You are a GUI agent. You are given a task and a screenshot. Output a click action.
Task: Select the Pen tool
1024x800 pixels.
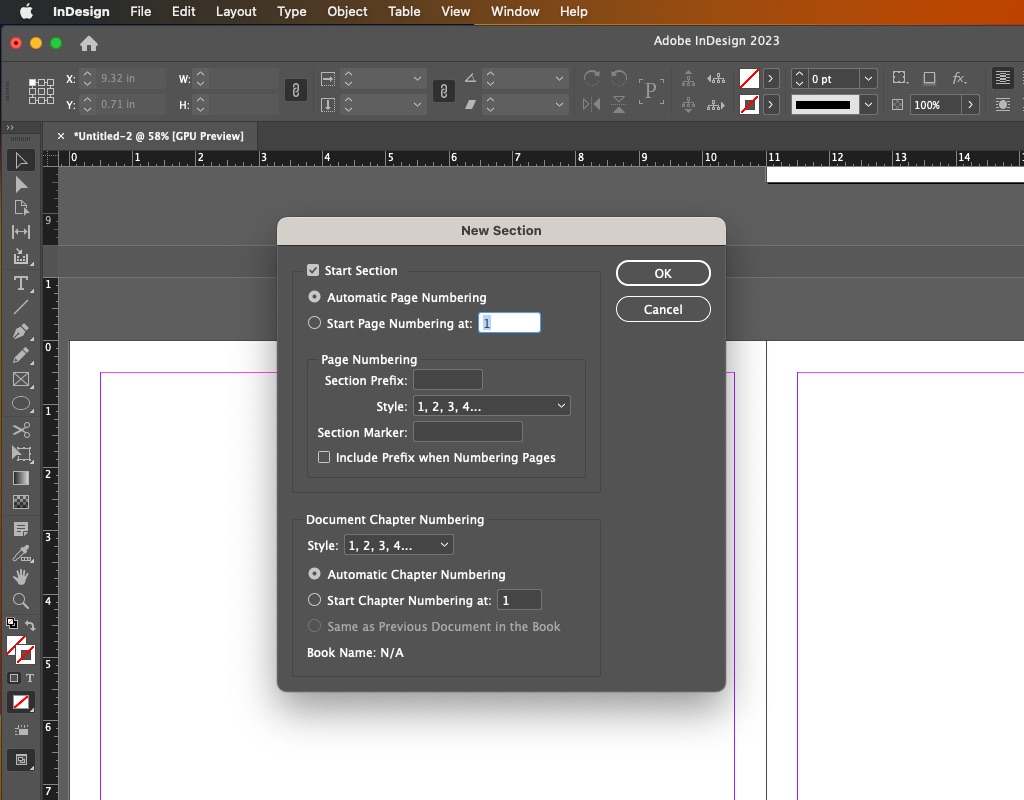pyautogui.click(x=22, y=330)
